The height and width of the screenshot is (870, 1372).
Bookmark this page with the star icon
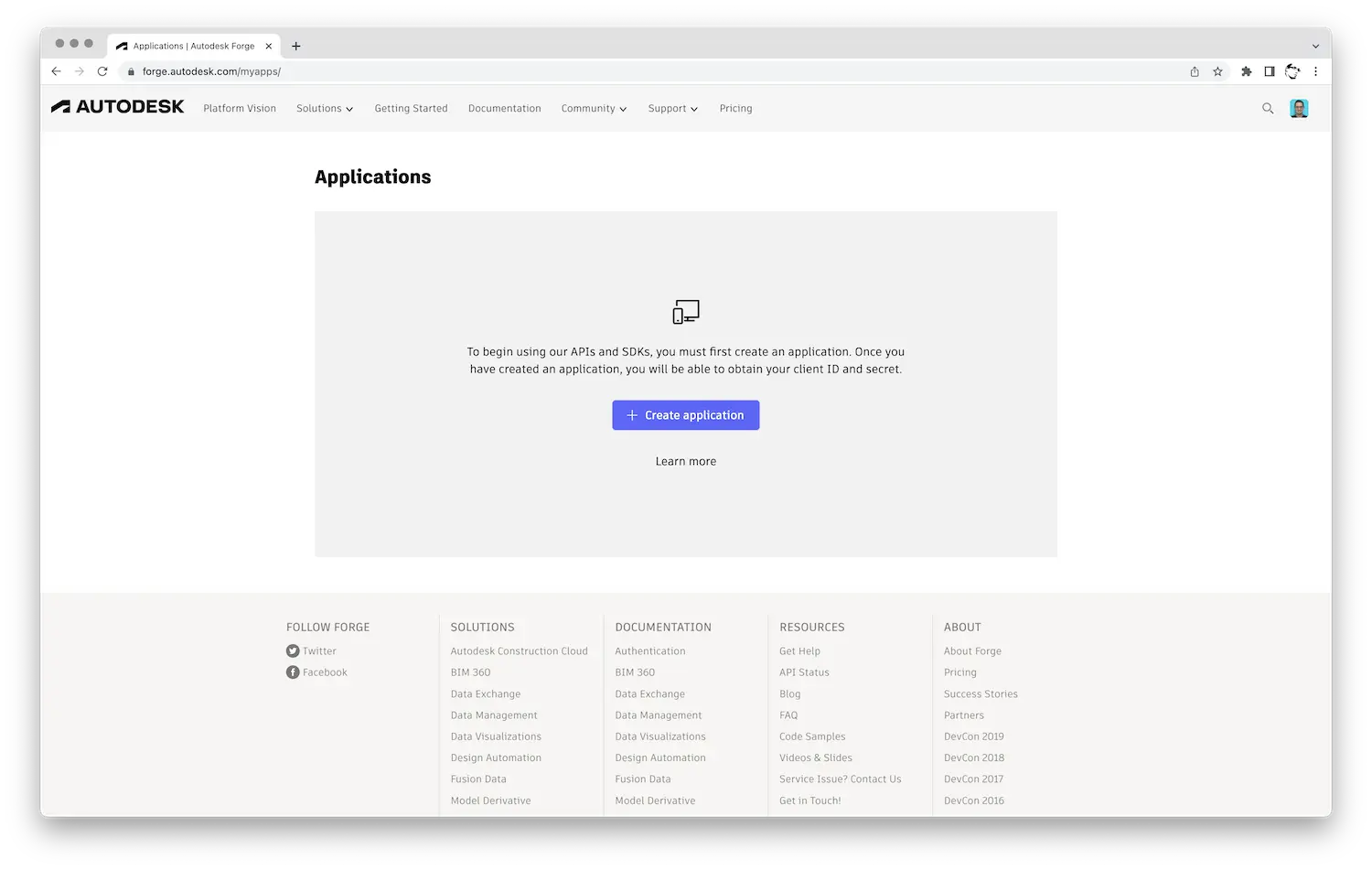pos(1217,71)
